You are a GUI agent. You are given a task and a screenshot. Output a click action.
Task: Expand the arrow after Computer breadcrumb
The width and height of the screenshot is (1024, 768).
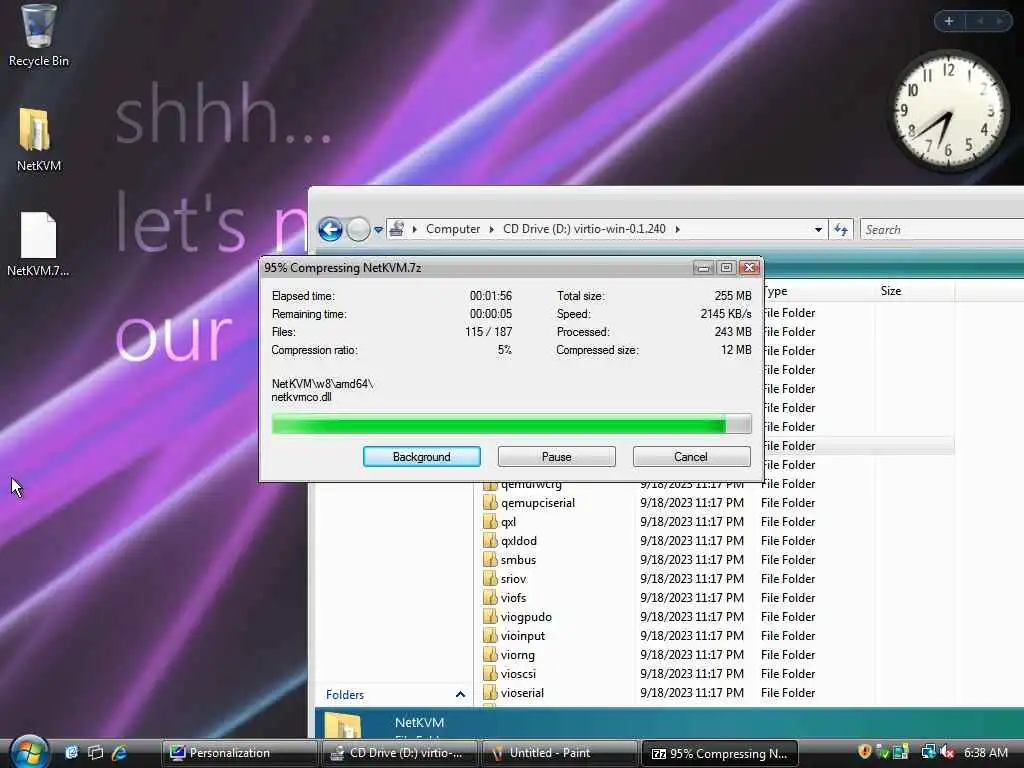pos(492,229)
